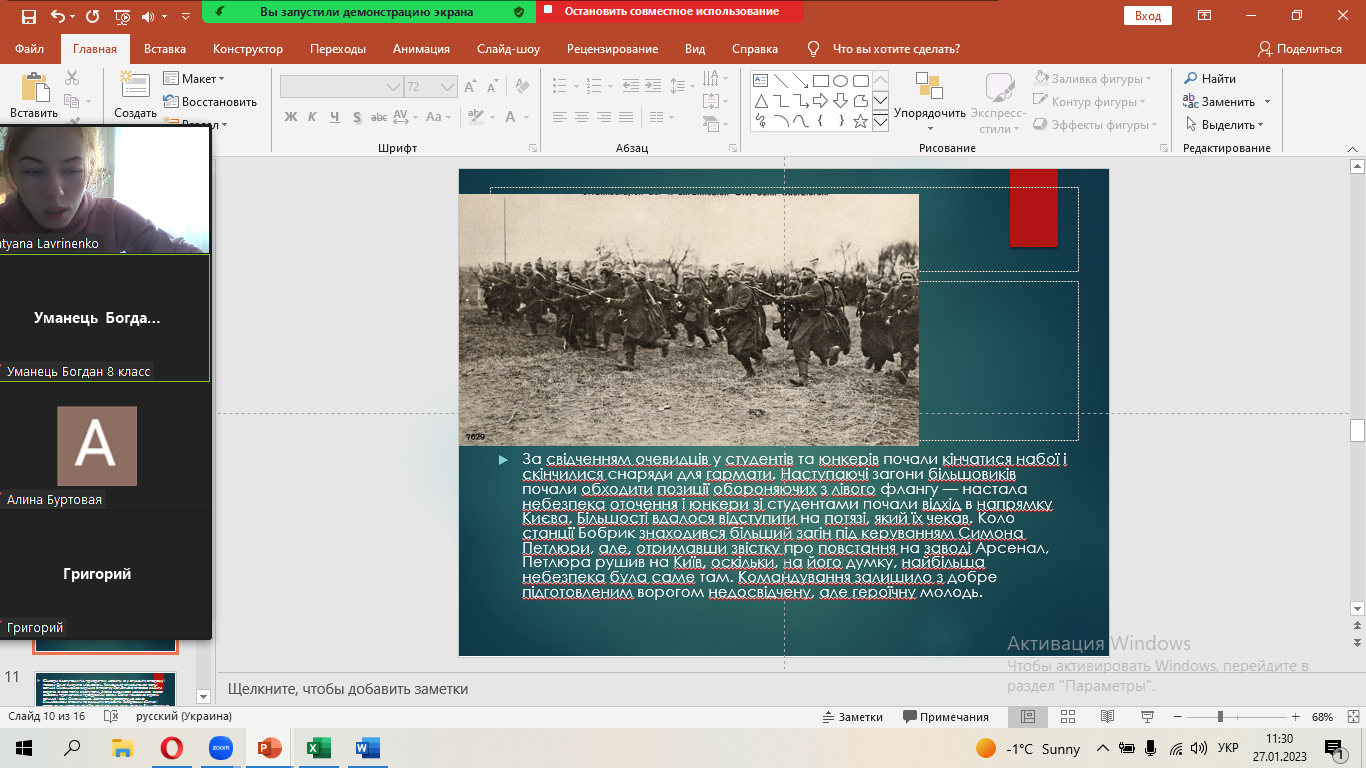1366x768 pixels.
Task: Click the Paste clipboard icon
Action: point(35,88)
